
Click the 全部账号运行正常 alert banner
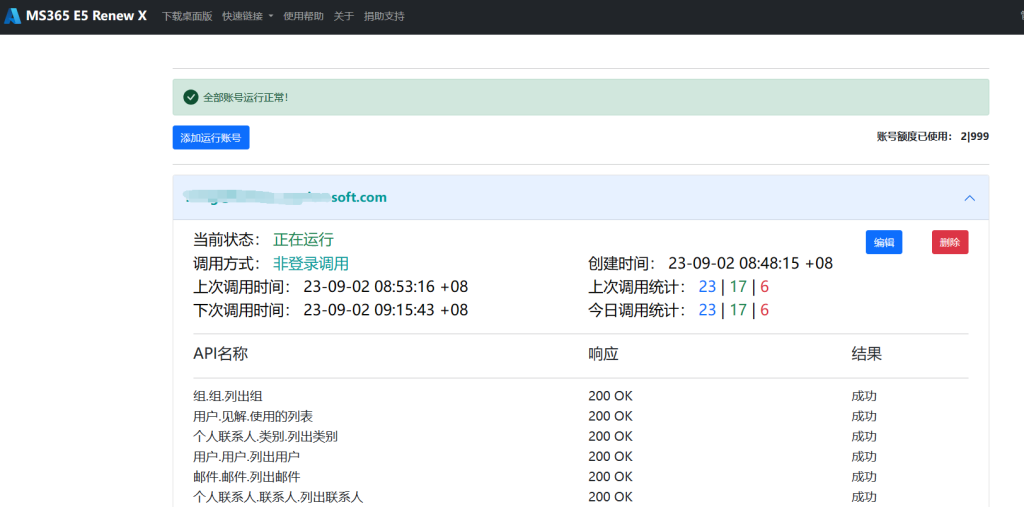pyautogui.click(x=581, y=97)
